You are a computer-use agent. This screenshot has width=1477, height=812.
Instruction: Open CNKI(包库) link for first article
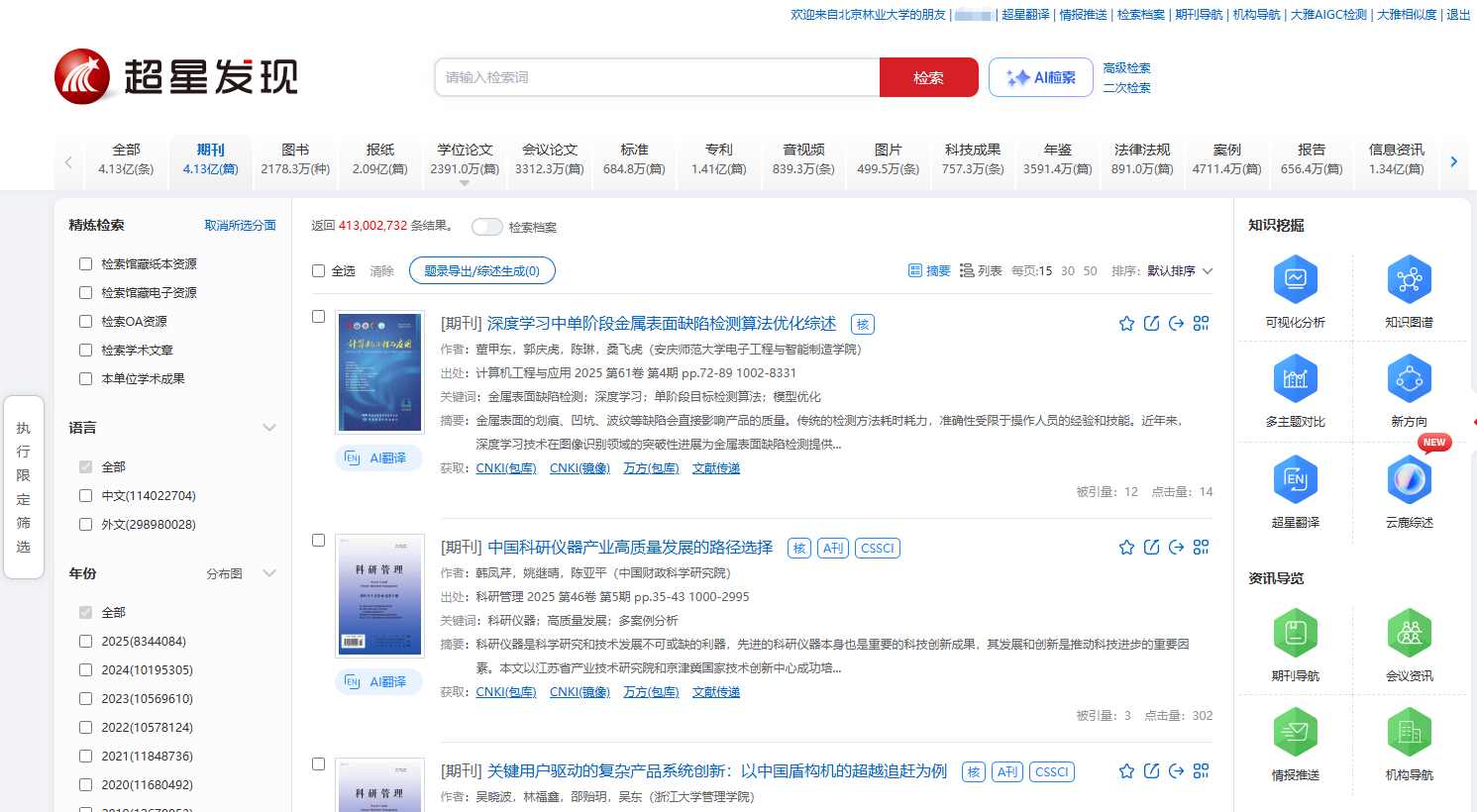[x=506, y=468]
